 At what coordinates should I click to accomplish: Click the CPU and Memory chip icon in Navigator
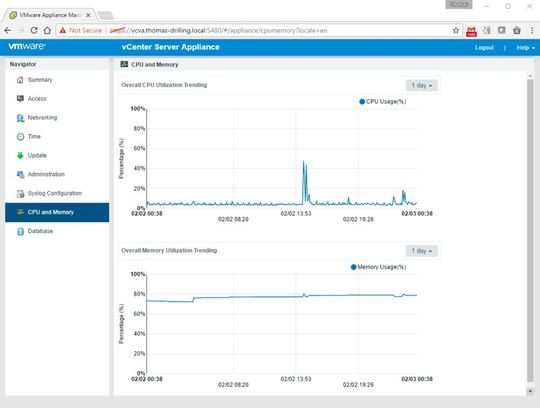[20, 212]
